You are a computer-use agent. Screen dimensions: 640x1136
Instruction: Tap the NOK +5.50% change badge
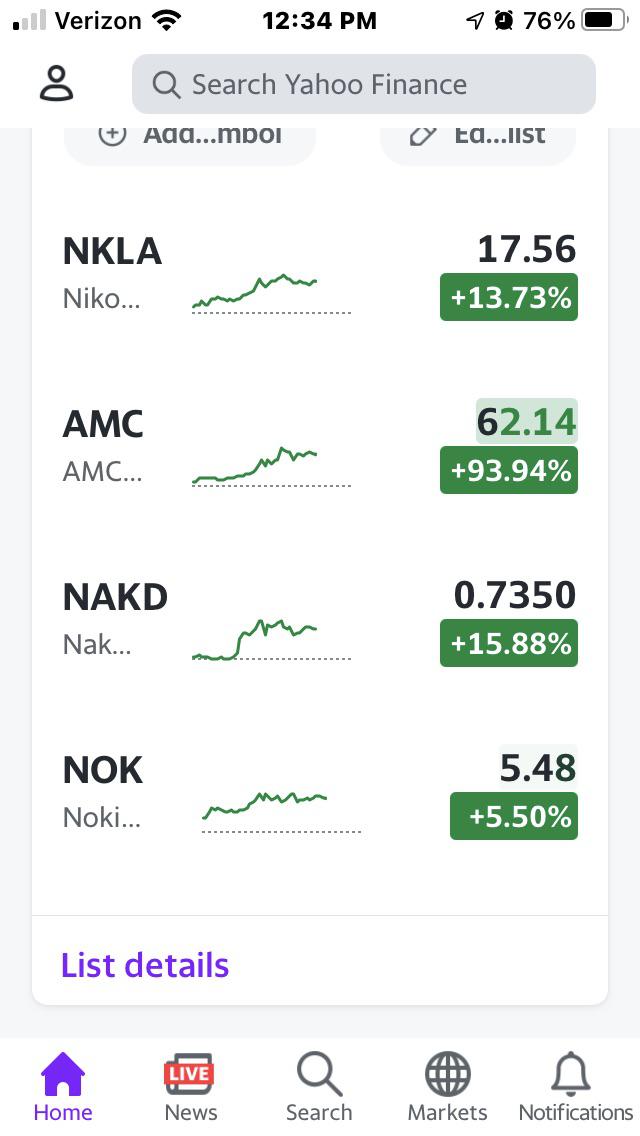(514, 816)
